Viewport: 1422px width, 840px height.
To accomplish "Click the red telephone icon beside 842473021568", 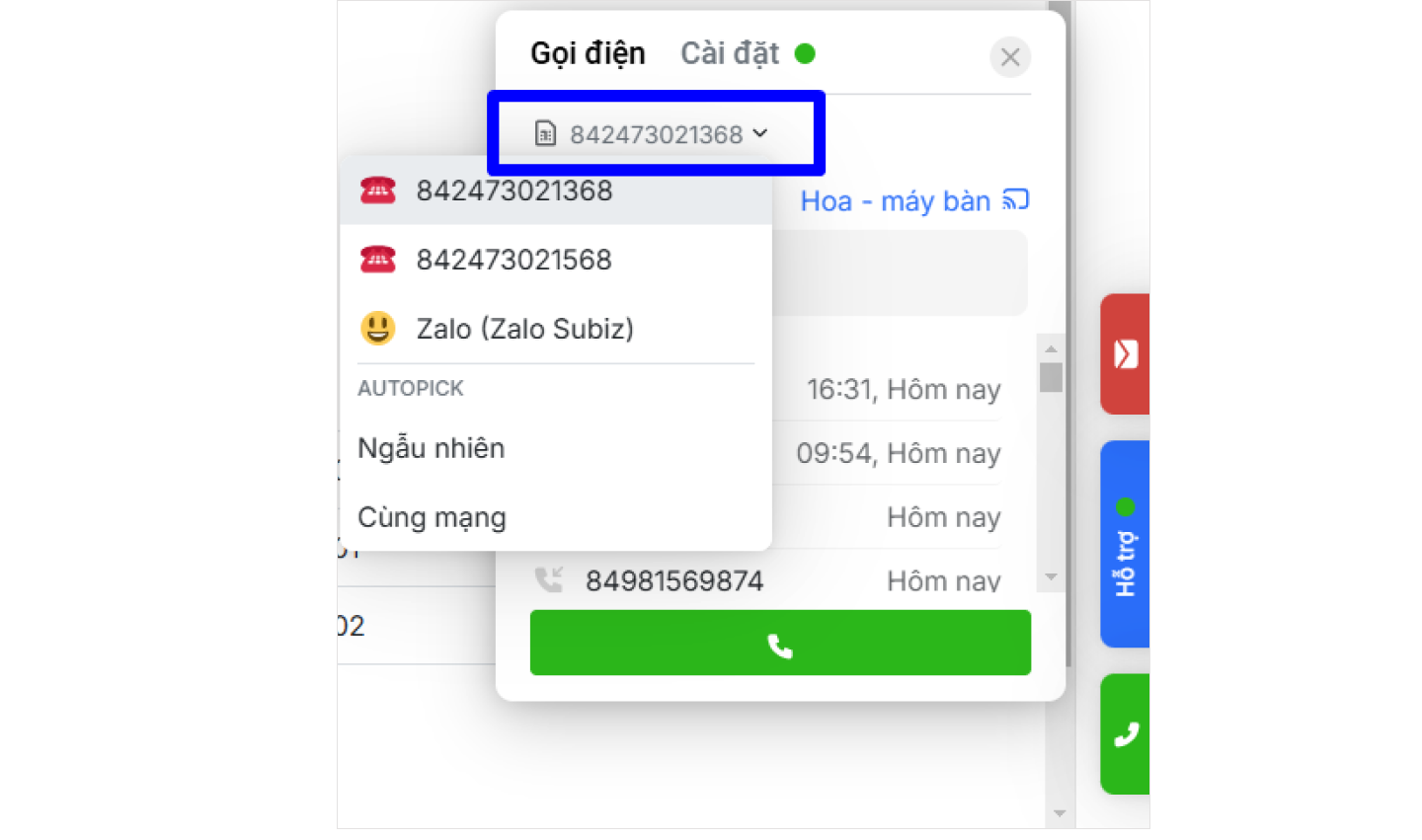I will pyautogui.click(x=377, y=260).
